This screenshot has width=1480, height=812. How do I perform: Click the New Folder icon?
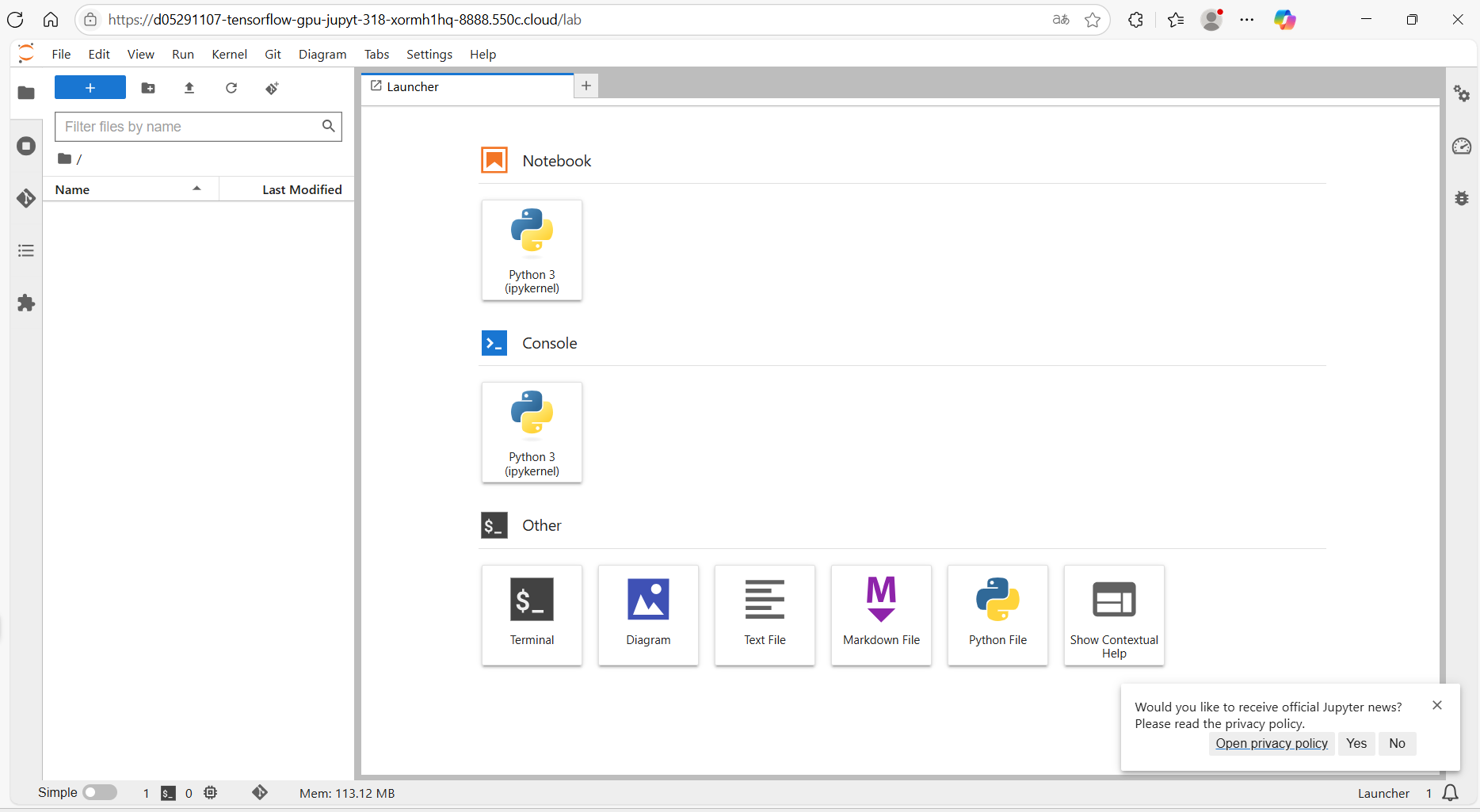pyautogui.click(x=148, y=88)
